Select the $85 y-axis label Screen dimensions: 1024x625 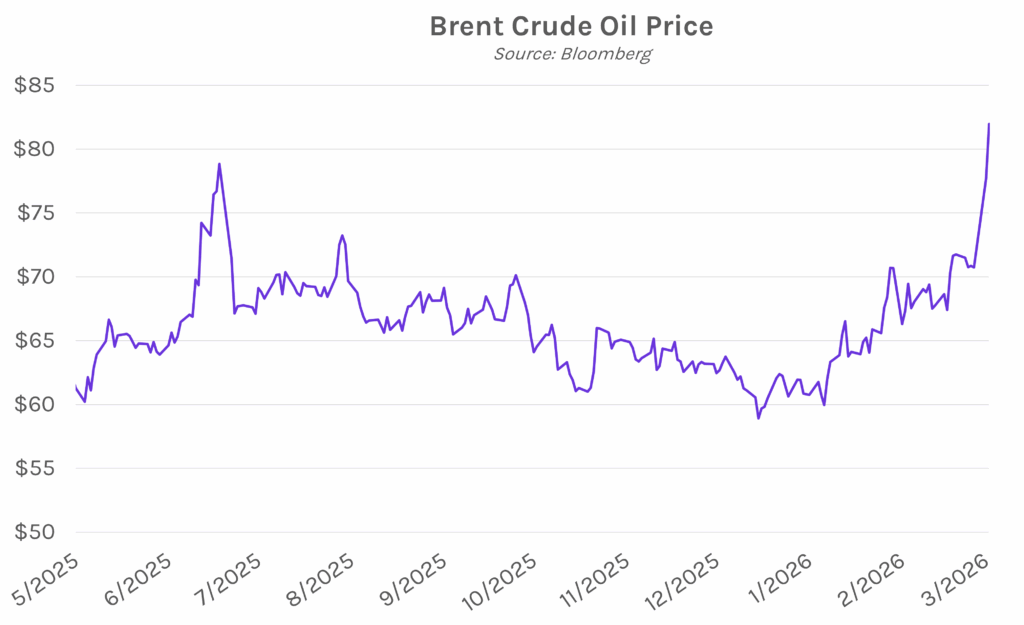point(34,85)
